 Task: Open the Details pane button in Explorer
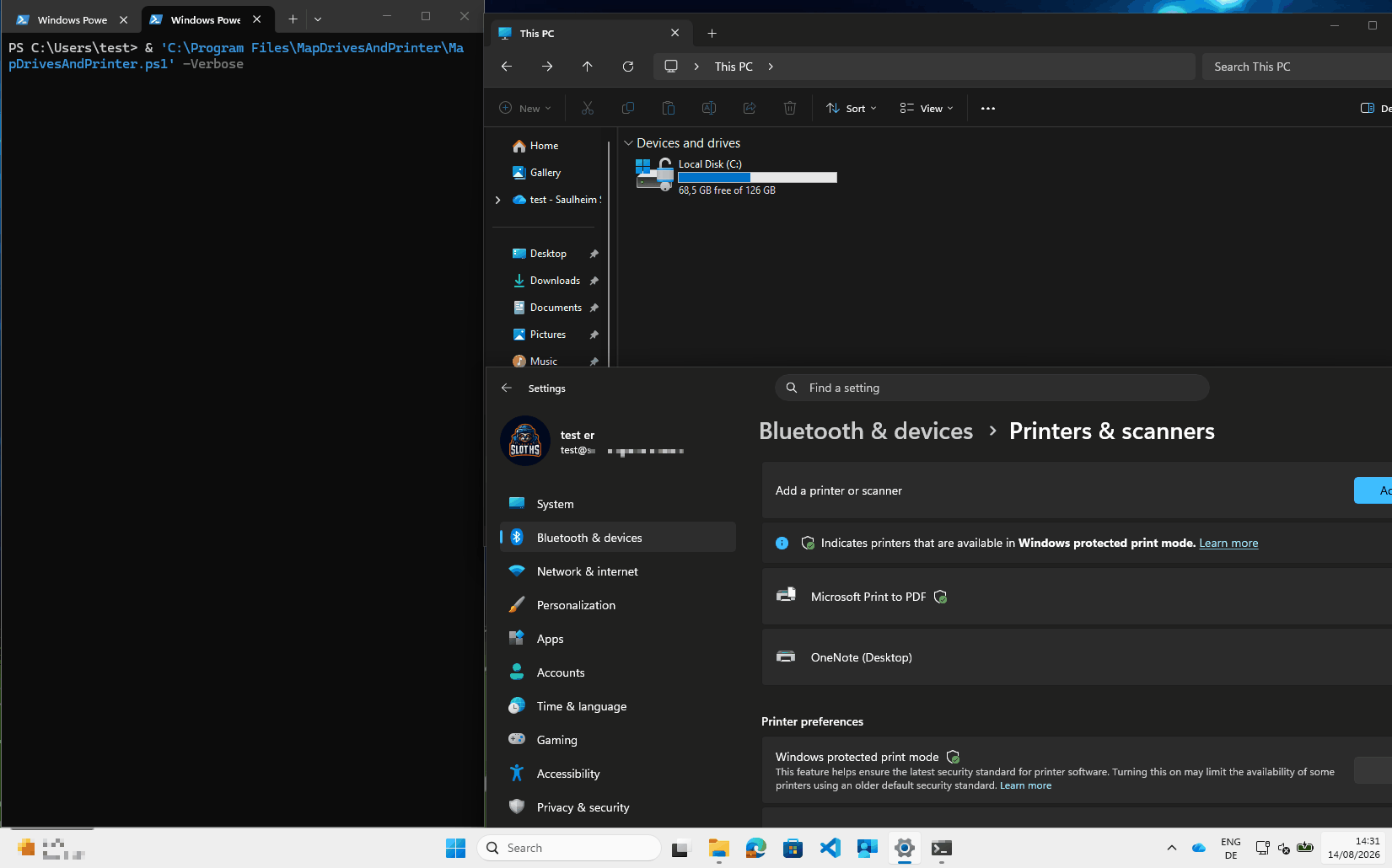(1375, 108)
